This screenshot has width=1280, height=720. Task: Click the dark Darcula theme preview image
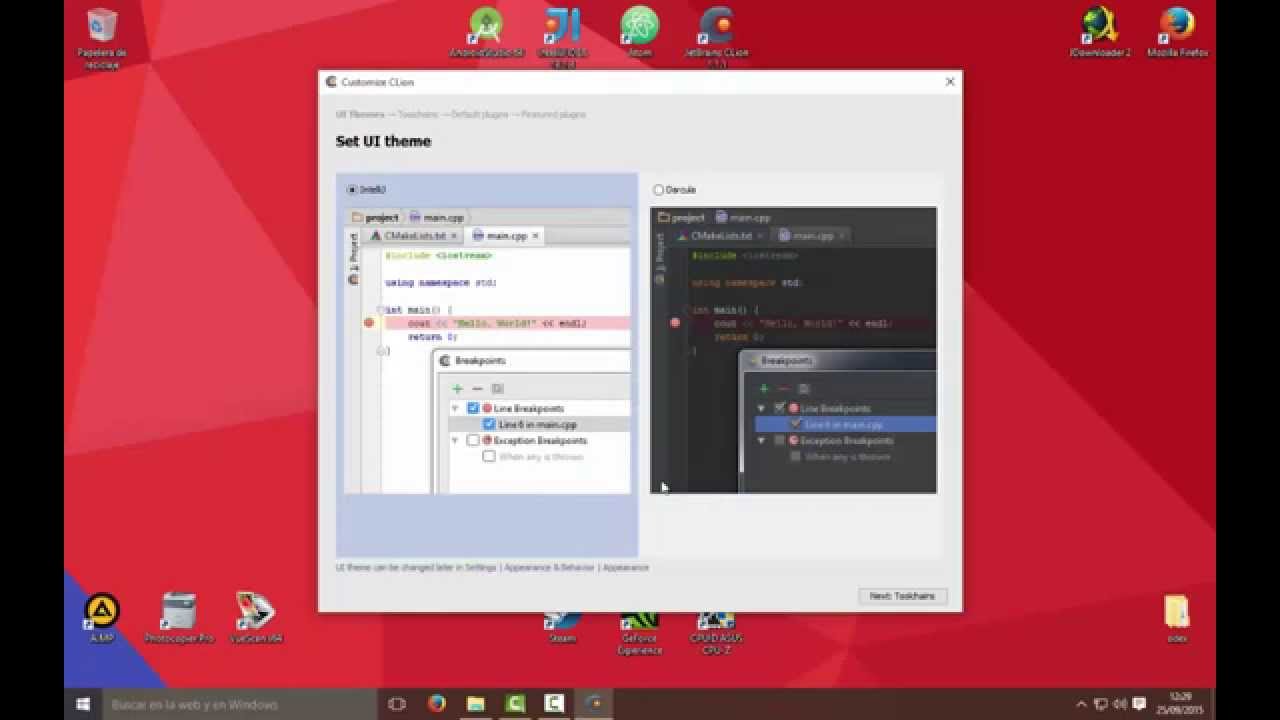793,350
